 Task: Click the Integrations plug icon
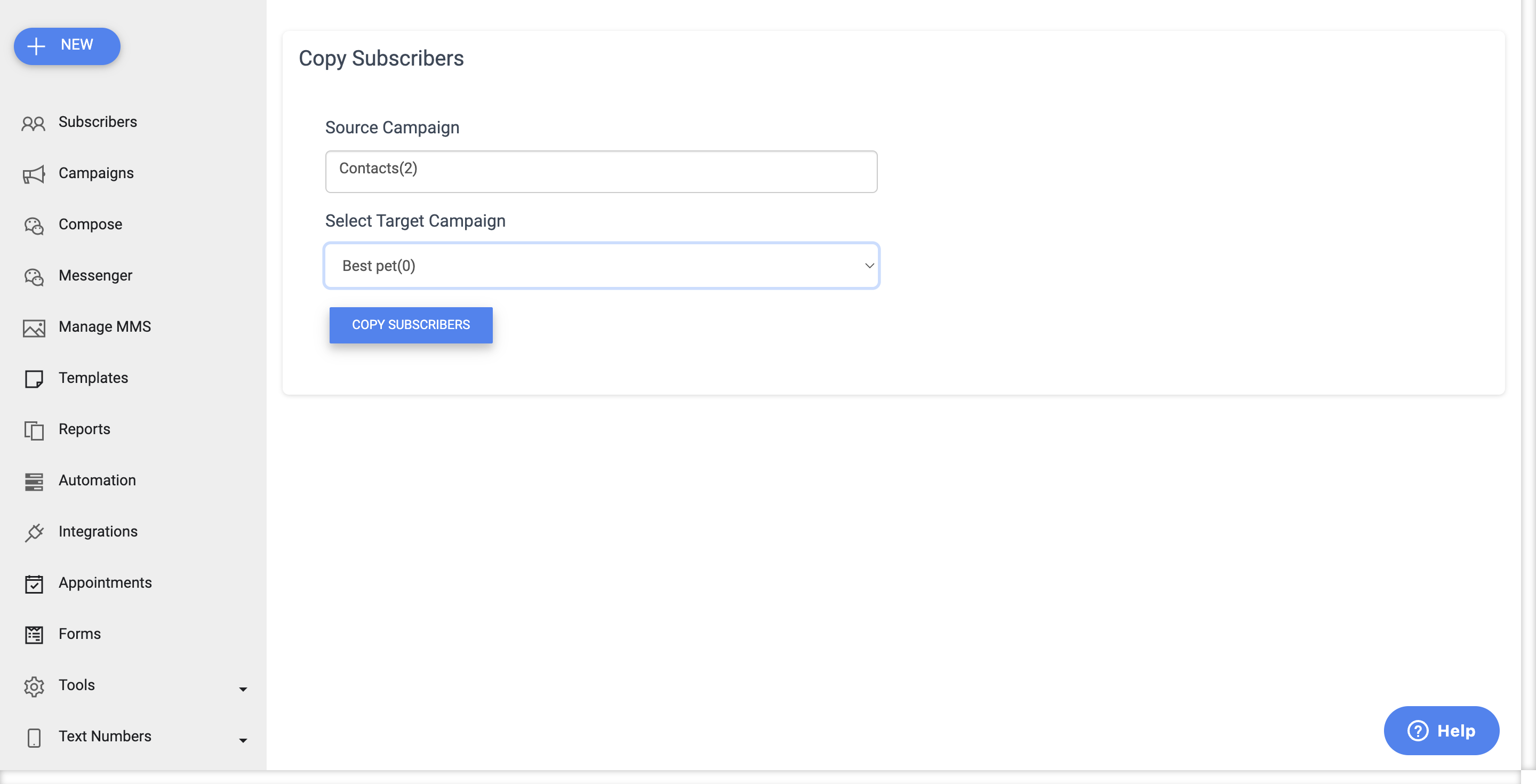tap(34, 532)
